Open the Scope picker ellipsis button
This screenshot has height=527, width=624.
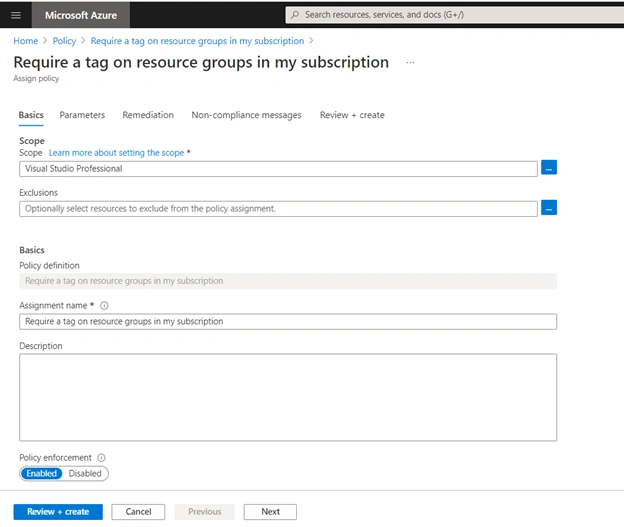point(549,168)
